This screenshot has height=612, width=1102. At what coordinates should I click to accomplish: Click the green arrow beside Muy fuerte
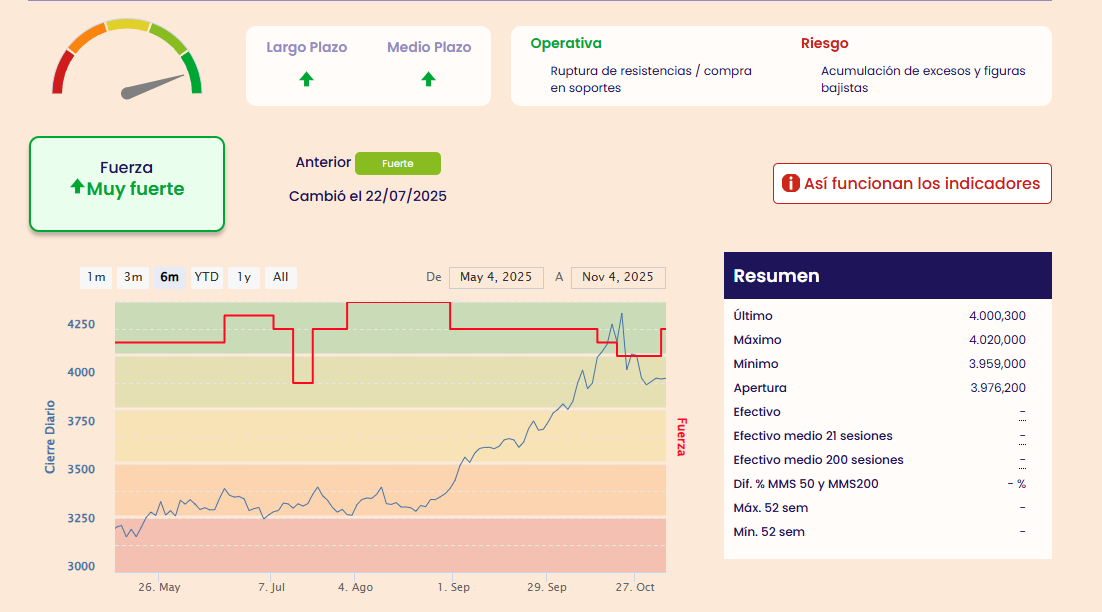click(77, 187)
